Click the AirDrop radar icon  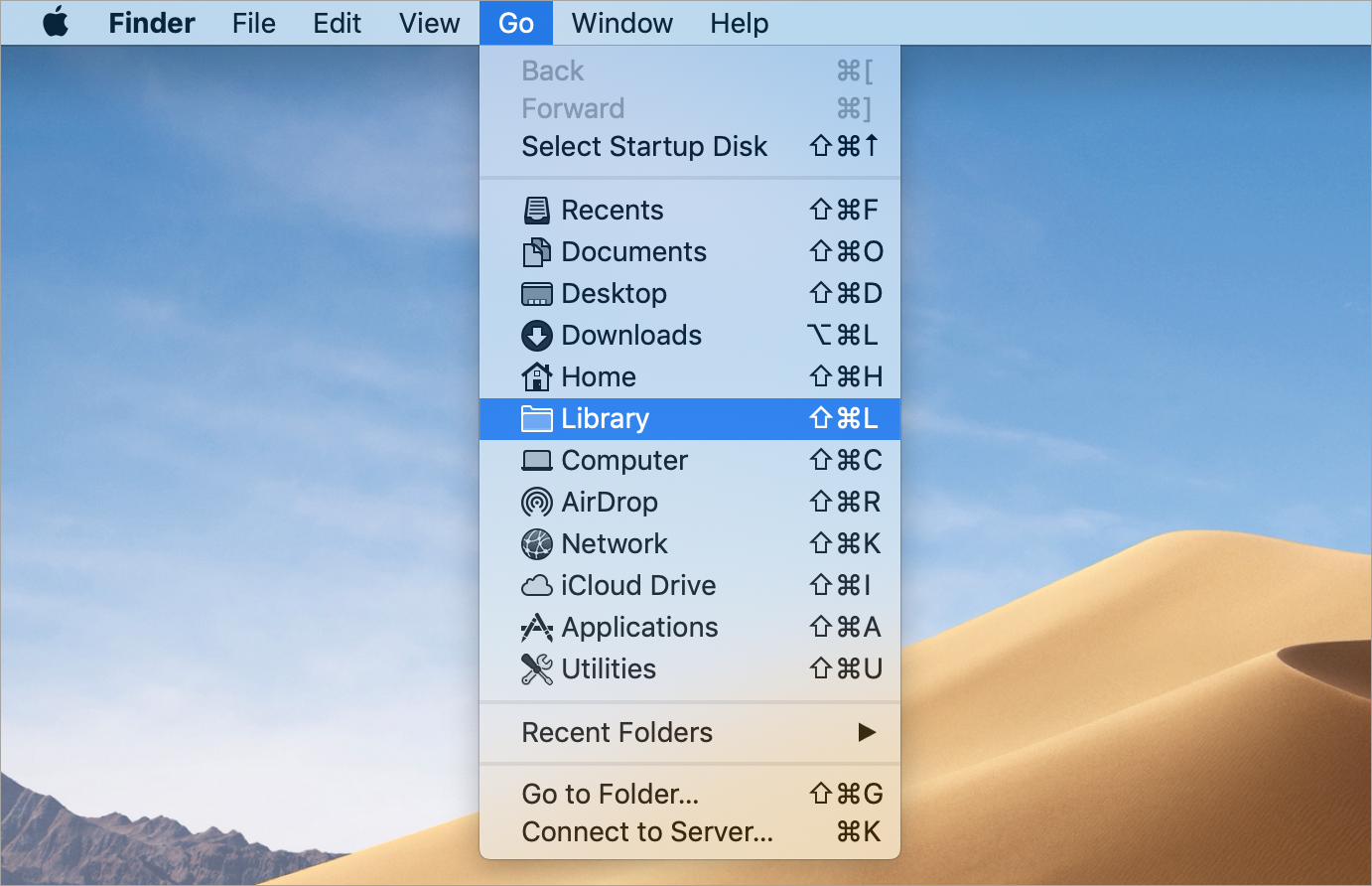[537, 503]
